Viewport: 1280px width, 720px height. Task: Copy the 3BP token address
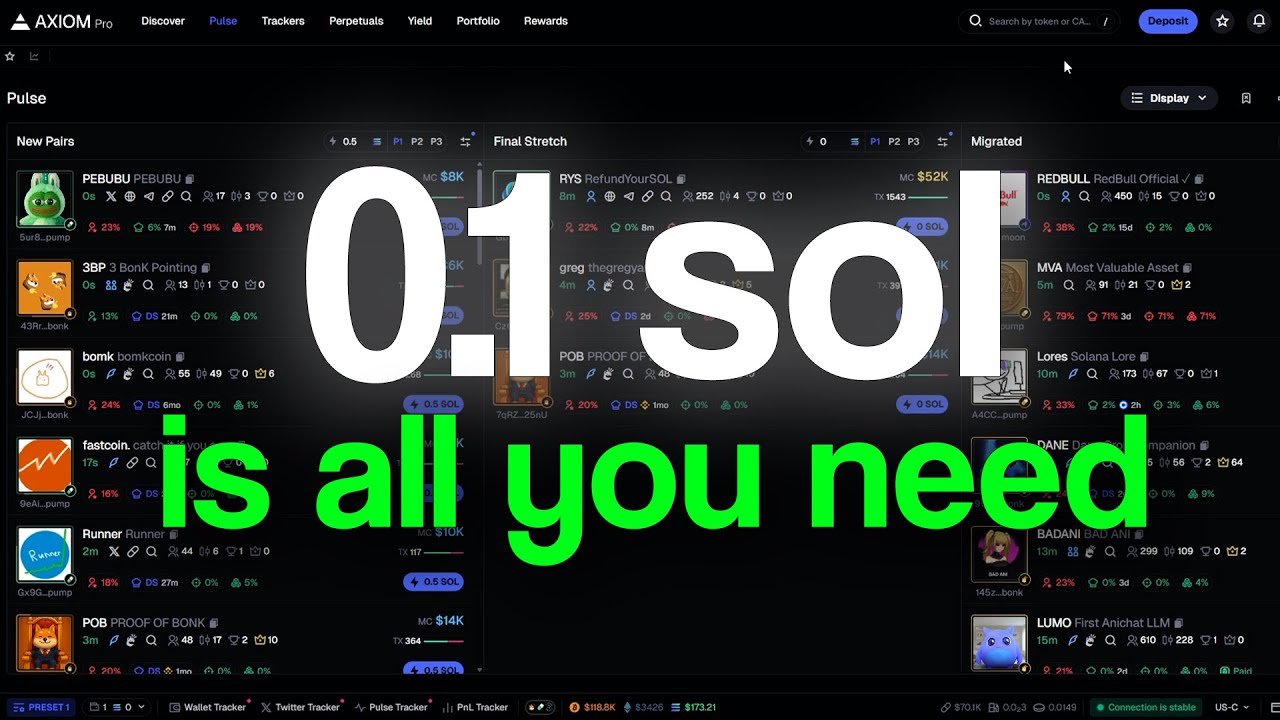[x=206, y=268]
